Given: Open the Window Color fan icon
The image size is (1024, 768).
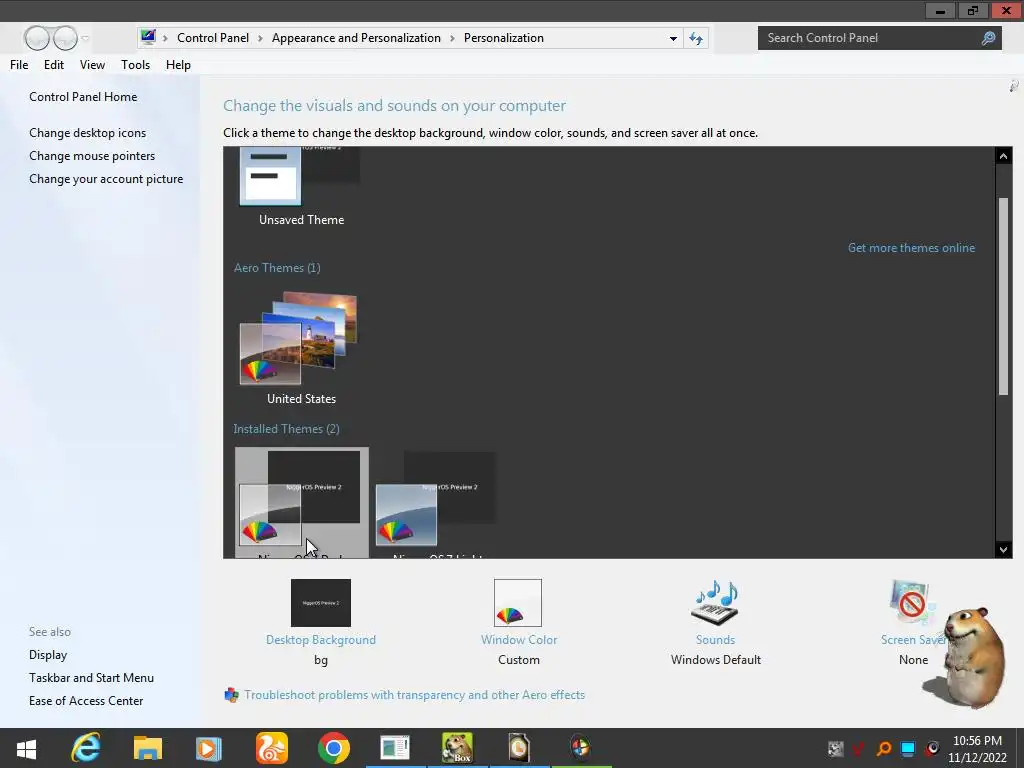Looking at the screenshot, I should pyautogui.click(x=518, y=603).
